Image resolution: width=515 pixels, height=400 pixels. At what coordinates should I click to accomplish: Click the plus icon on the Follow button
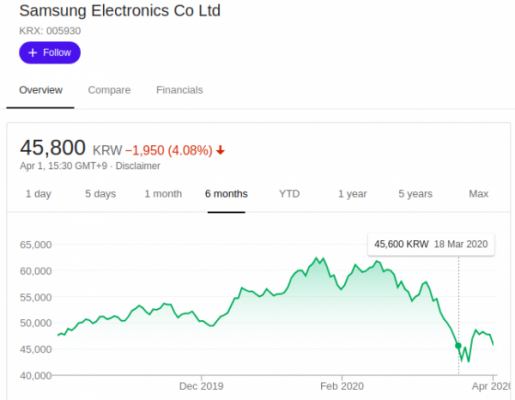coord(32,53)
